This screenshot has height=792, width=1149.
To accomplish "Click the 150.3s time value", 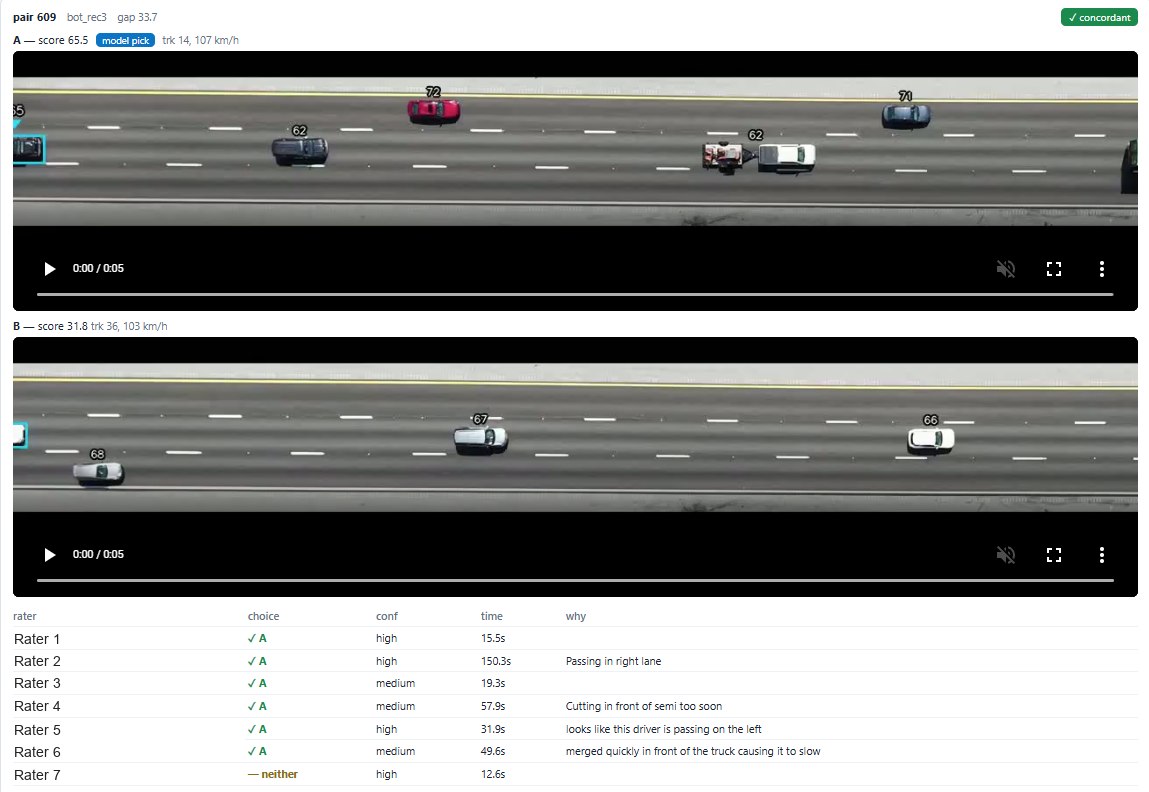I will point(495,661).
